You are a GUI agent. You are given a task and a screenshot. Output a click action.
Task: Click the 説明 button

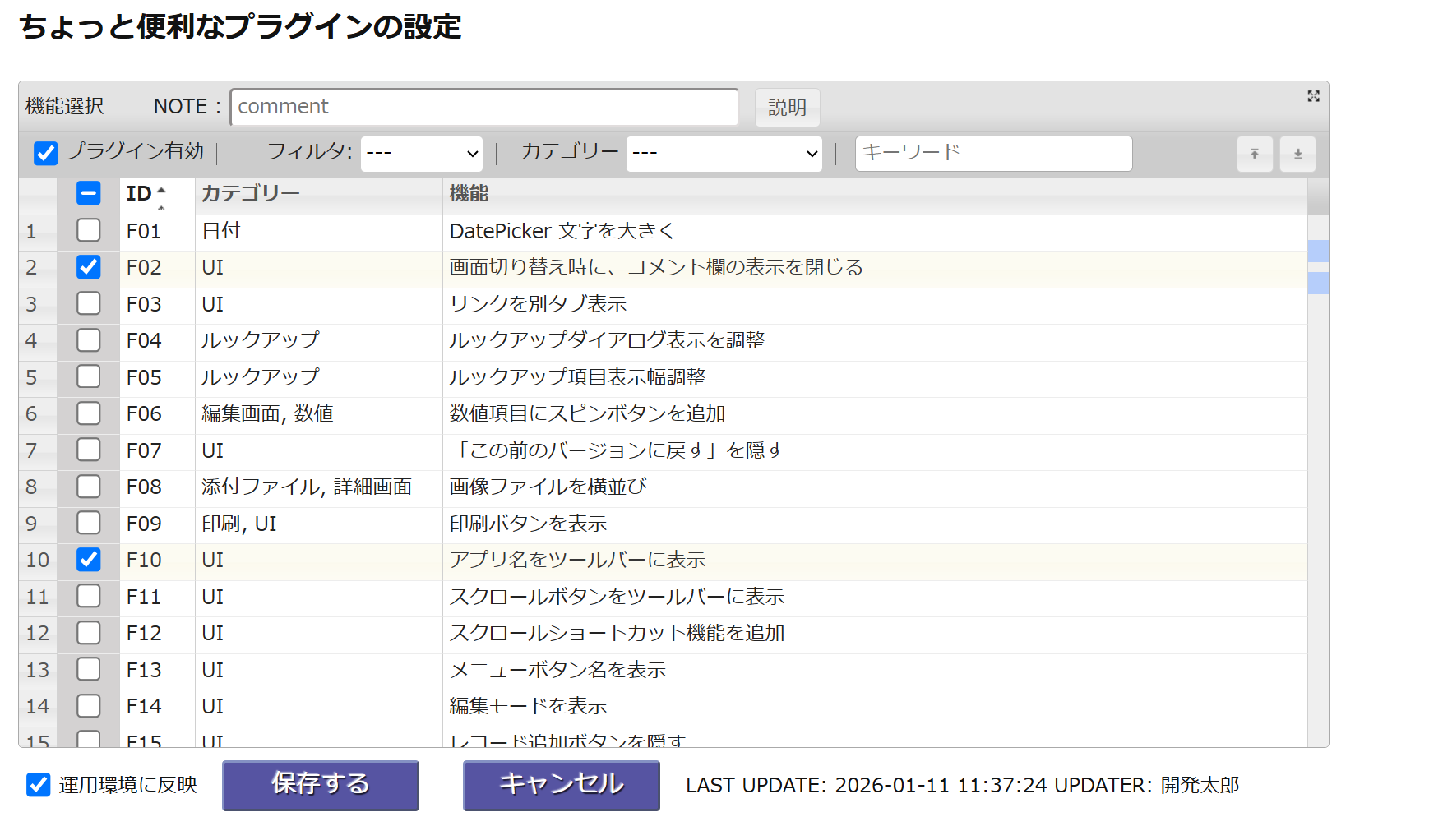click(787, 108)
